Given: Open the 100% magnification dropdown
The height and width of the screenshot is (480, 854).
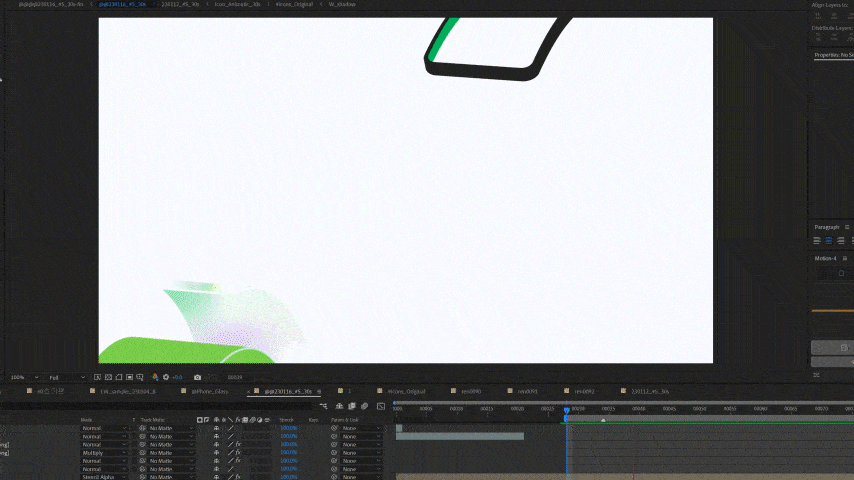Looking at the screenshot, I should (x=25, y=377).
